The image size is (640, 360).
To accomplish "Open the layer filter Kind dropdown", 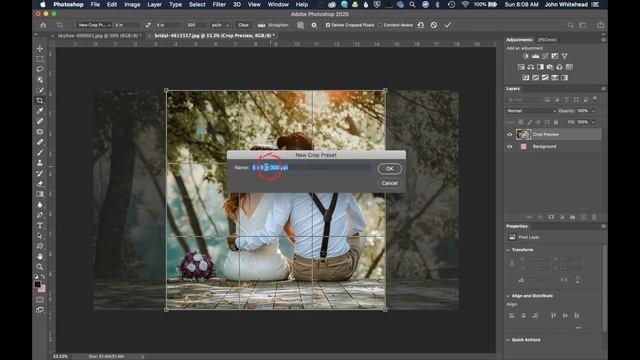I will 524,100.
